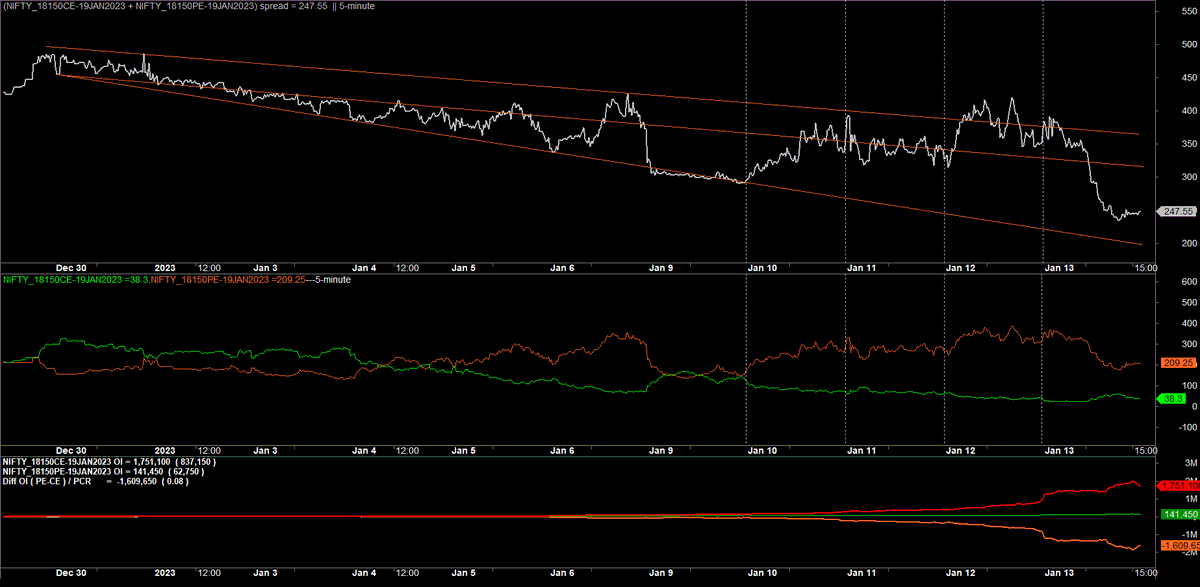The image size is (1200, 587).
Task: Click the -100 axis value in premium pane
Action: point(1187,428)
